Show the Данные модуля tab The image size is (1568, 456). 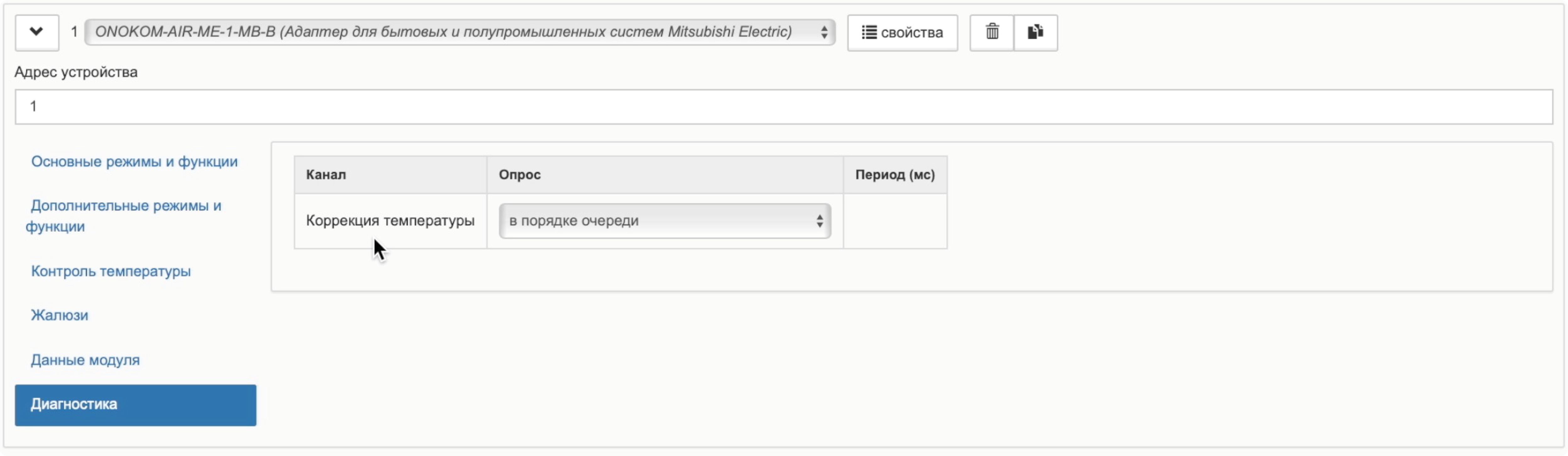point(85,360)
